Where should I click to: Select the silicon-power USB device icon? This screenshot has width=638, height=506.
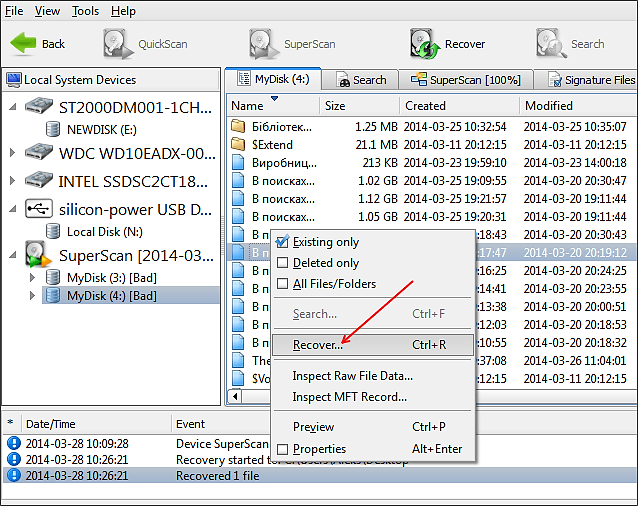point(38,210)
